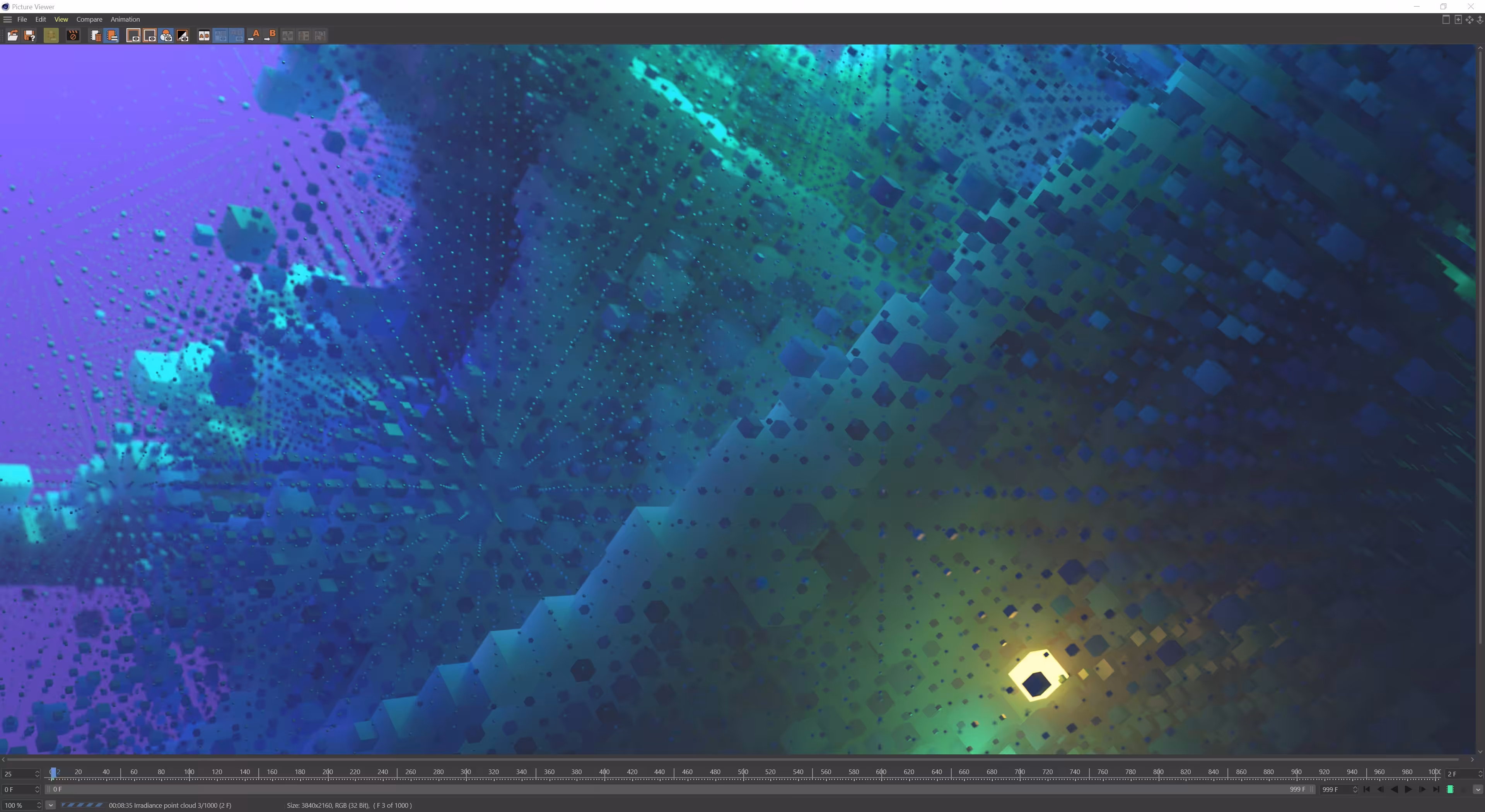Jump to the first frame
1485x812 pixels.
pos(1367,790)
